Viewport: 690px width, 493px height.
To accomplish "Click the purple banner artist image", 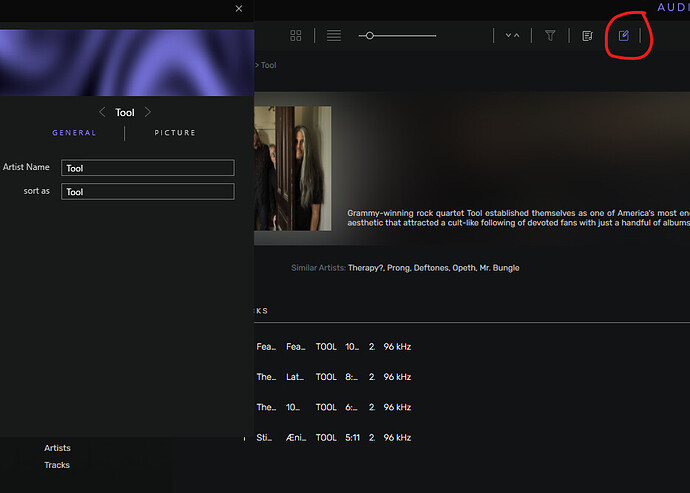I will coord(127,63).
